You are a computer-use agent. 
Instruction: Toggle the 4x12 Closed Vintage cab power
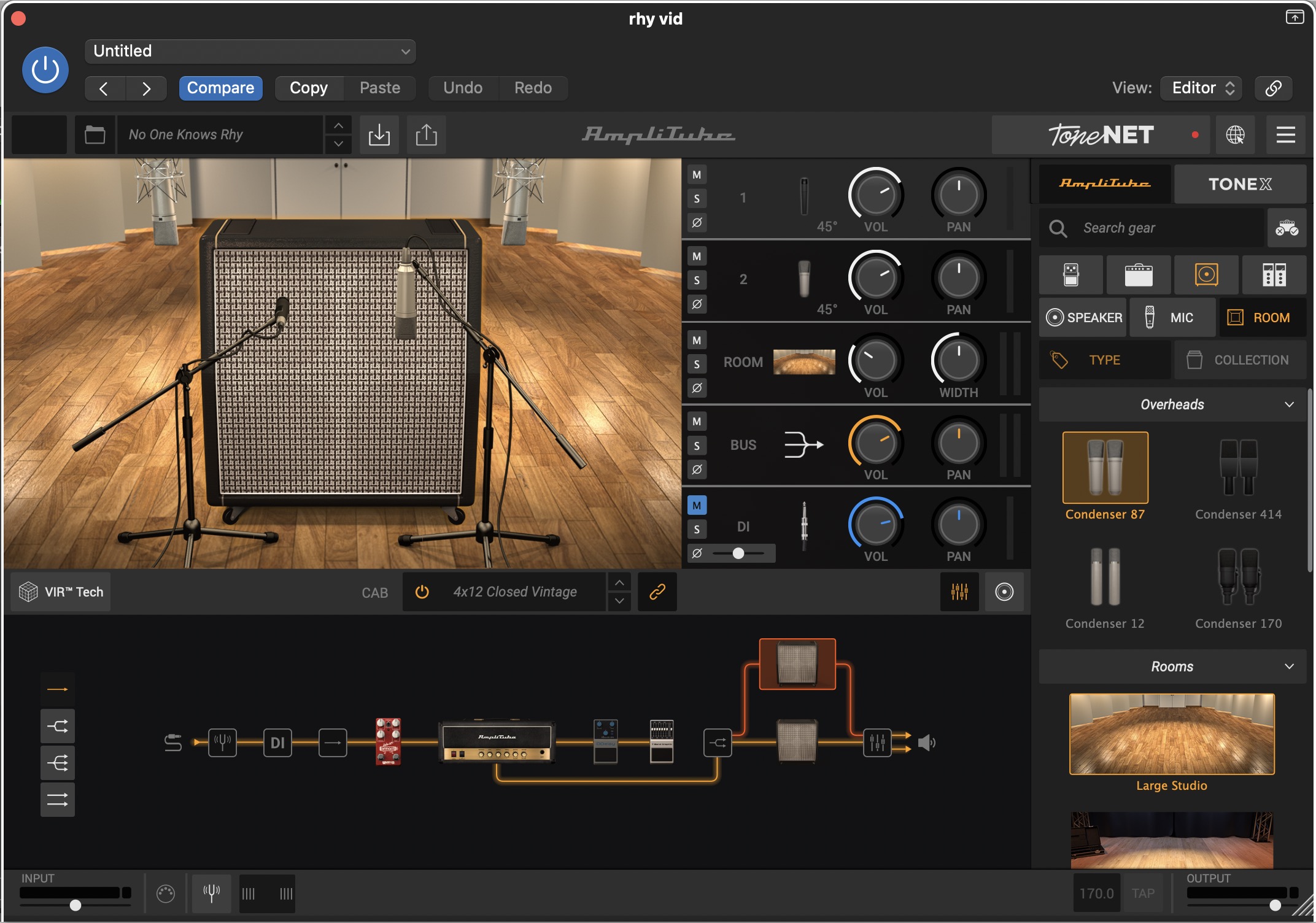422,592
